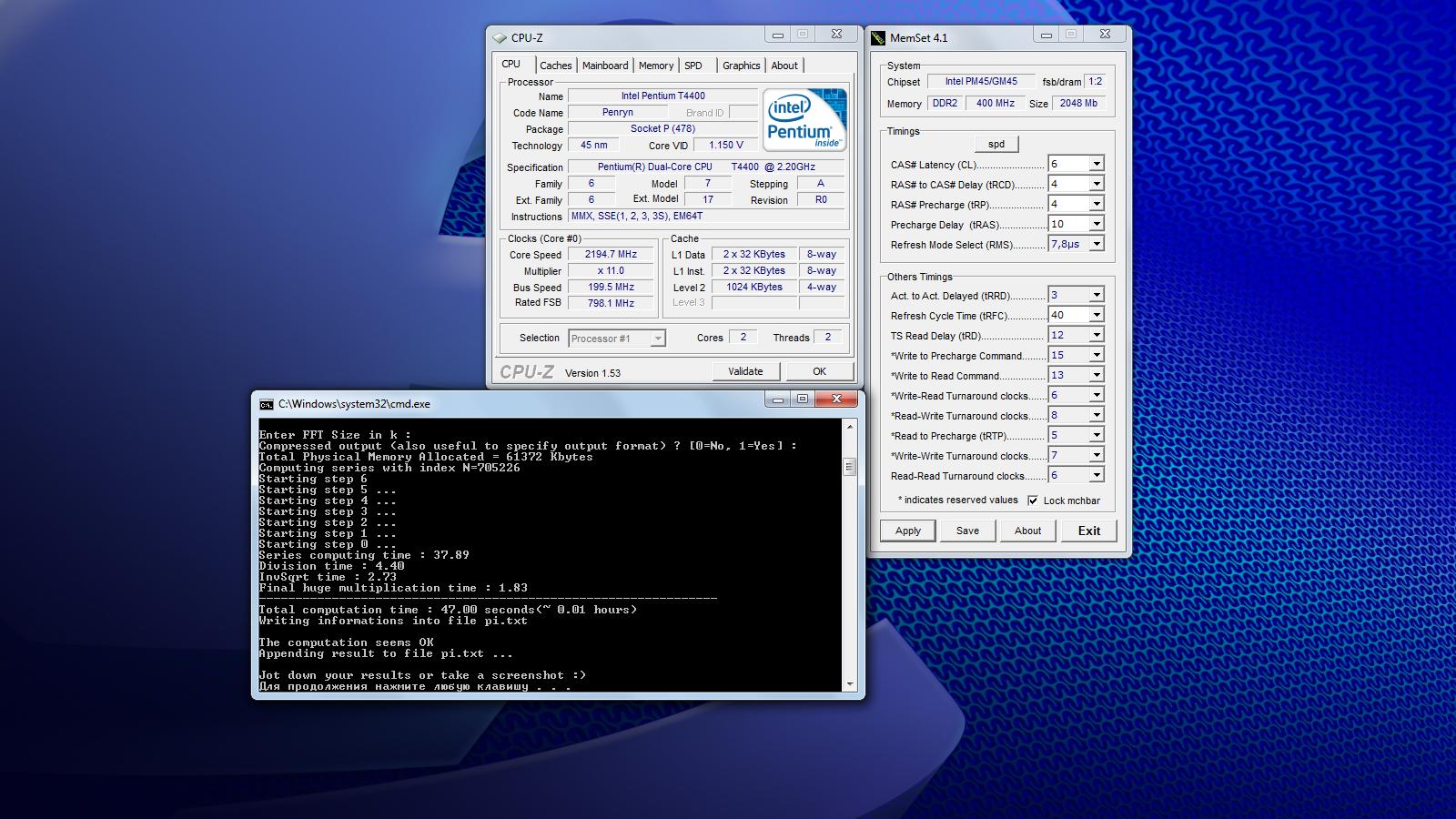Click the Memory type DDR2 value
Image resolution: width=1456 pixels, height=819 pixels.
945,104
